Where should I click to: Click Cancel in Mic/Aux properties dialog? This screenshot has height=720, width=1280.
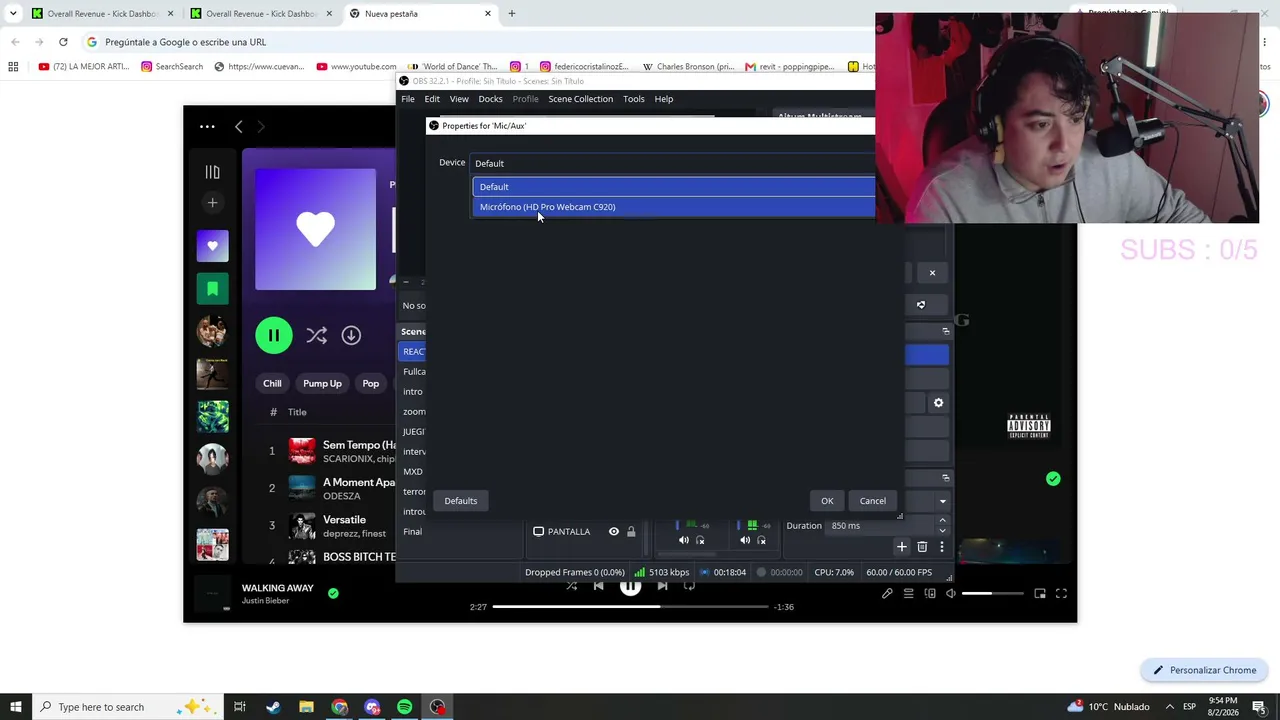[x=872, y=501]
